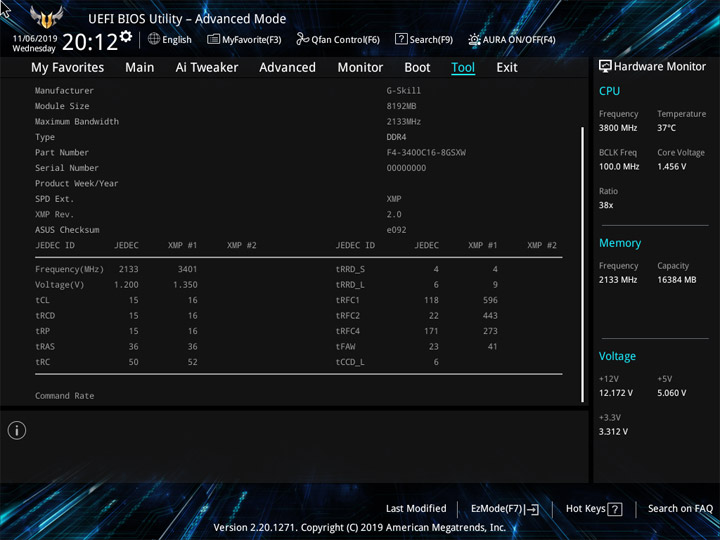Change language via English button

click(x=177, y=39)
